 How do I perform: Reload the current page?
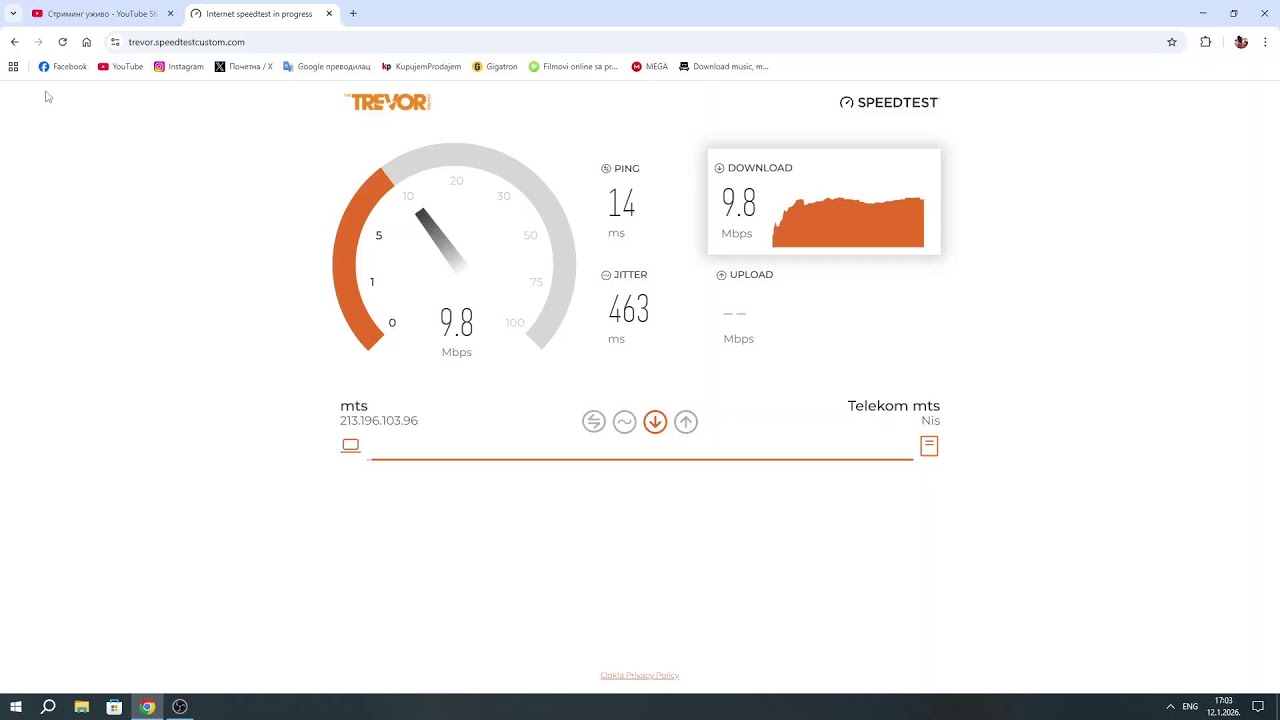(62, 42)
